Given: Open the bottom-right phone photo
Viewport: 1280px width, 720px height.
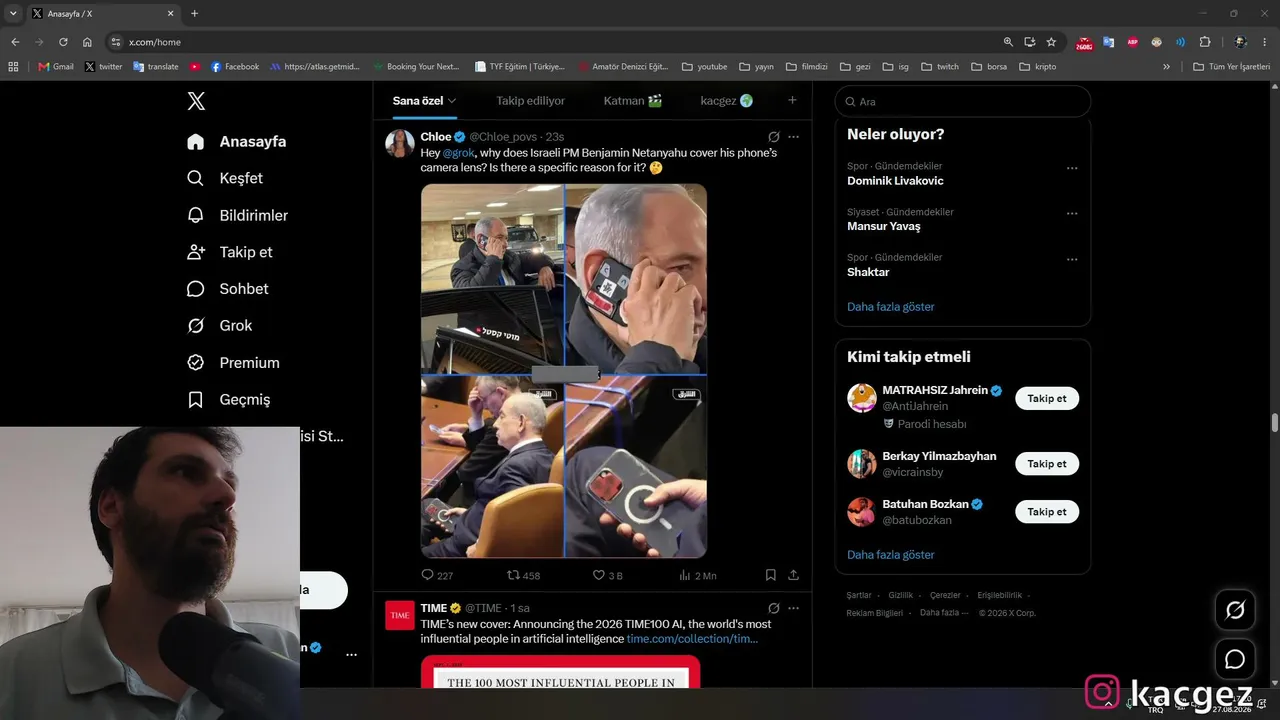Looking at the screenshot, I should 636,467.
